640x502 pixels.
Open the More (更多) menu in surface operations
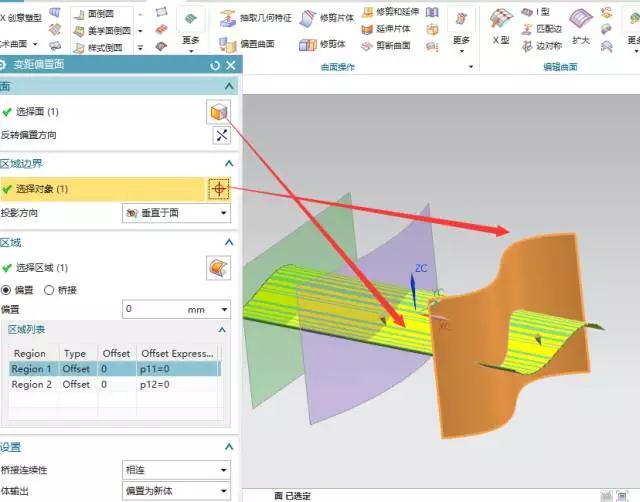point(461,28)
